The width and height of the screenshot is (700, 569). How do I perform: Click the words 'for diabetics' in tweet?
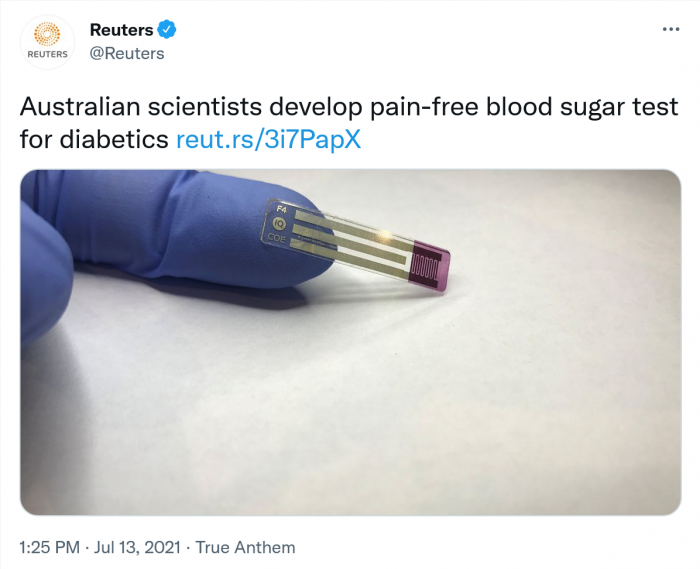click(94, 140)
